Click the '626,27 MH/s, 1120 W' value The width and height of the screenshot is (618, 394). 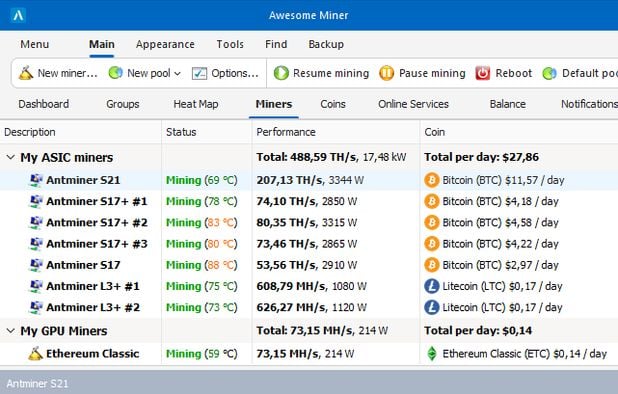click(312, 308)
